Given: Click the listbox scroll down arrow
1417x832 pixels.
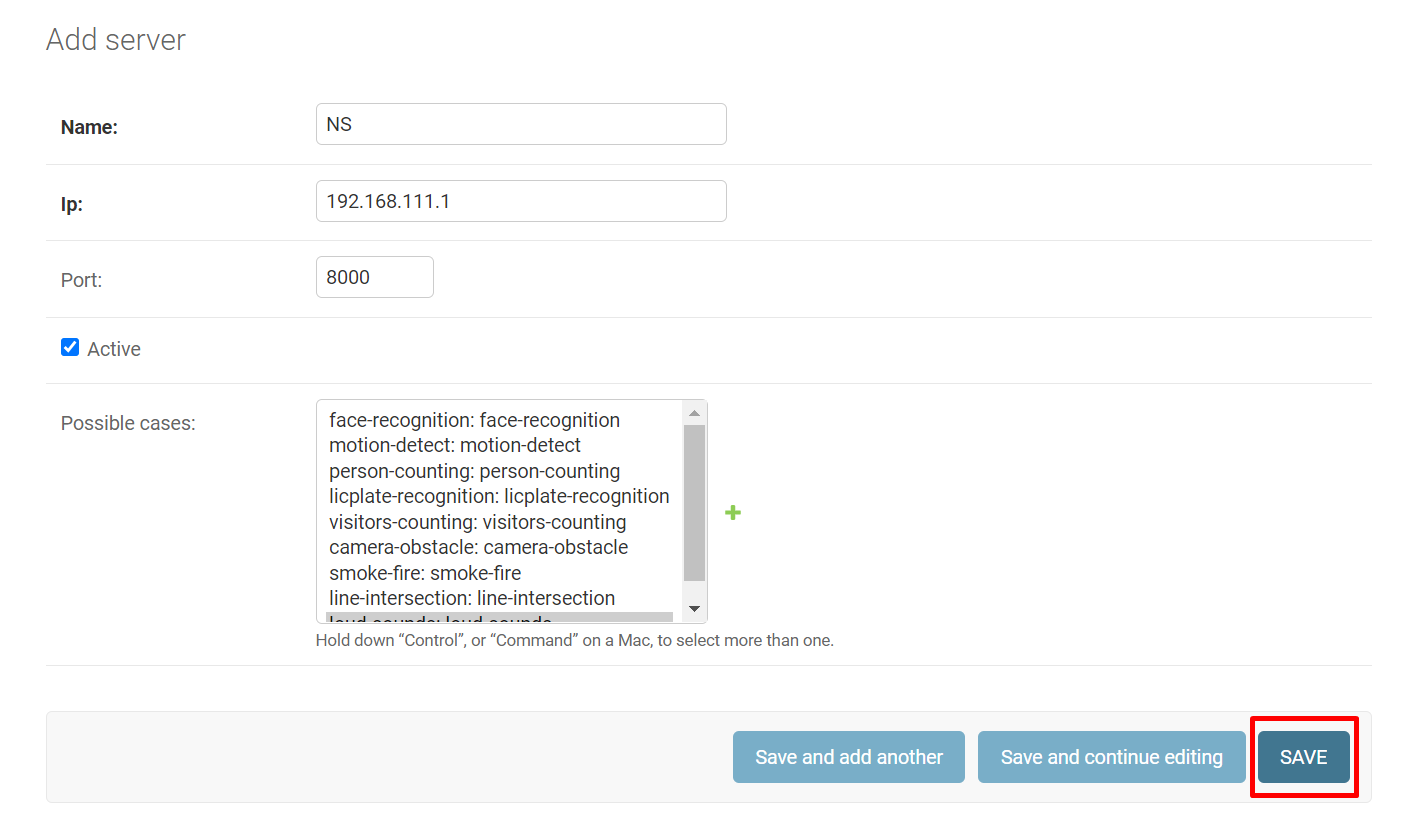Looking at the screenshot, I should tap(695, 609).
